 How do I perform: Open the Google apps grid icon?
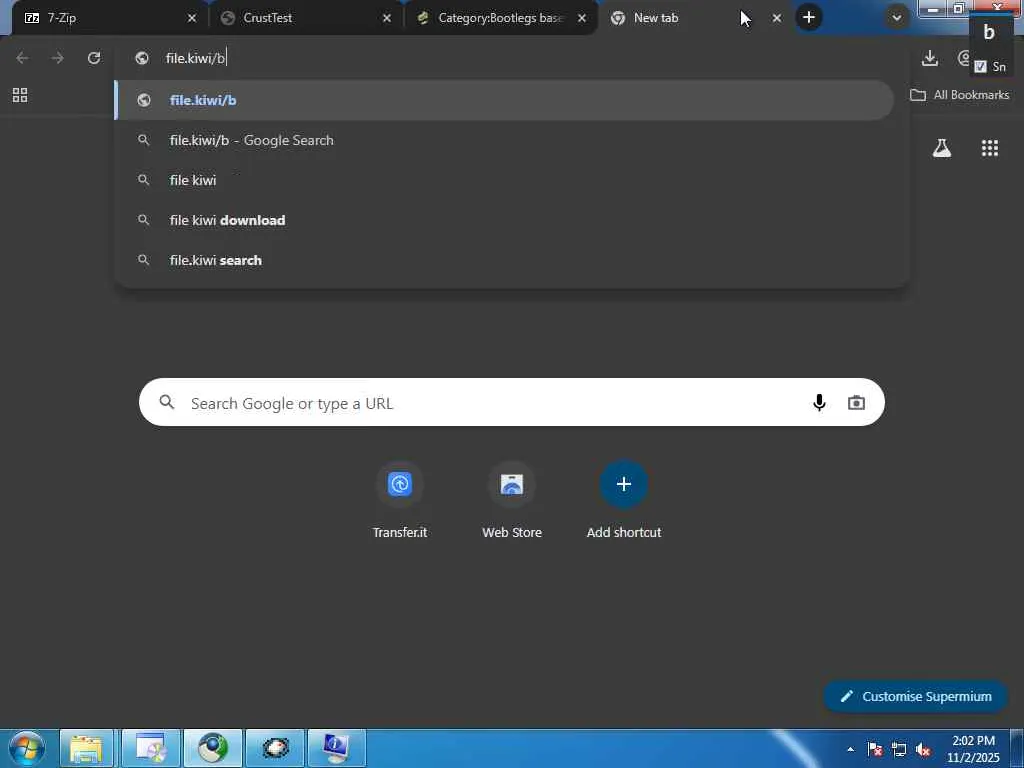click(x=990, y=148)
